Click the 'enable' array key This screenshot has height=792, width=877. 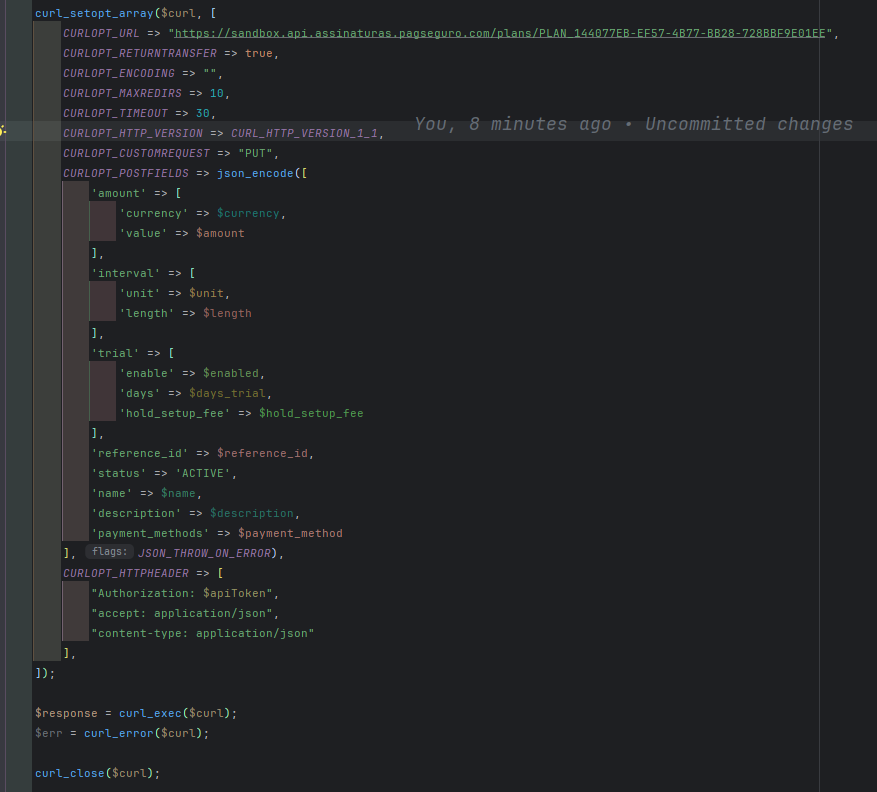coord(147,373)
